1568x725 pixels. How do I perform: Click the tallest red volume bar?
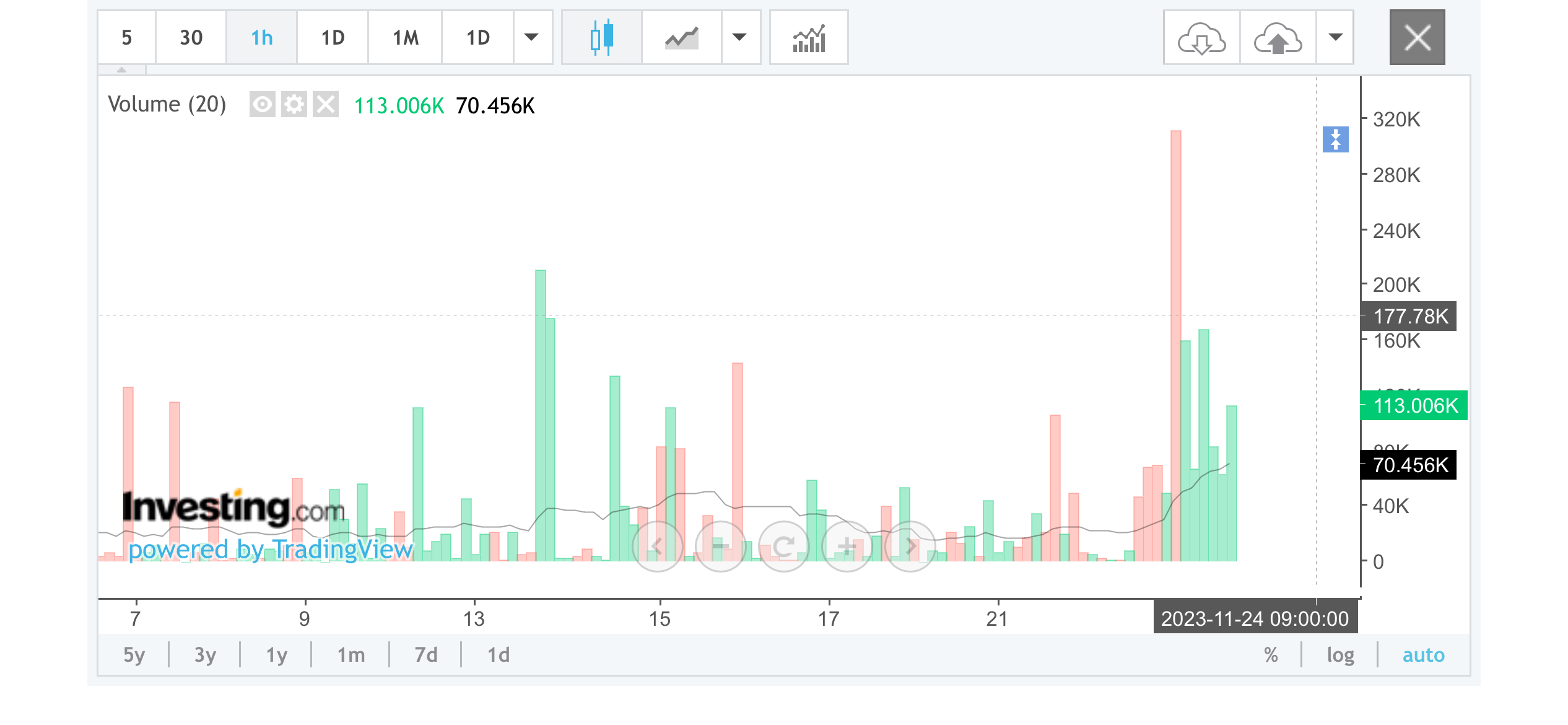click(x=1175, y=345)
